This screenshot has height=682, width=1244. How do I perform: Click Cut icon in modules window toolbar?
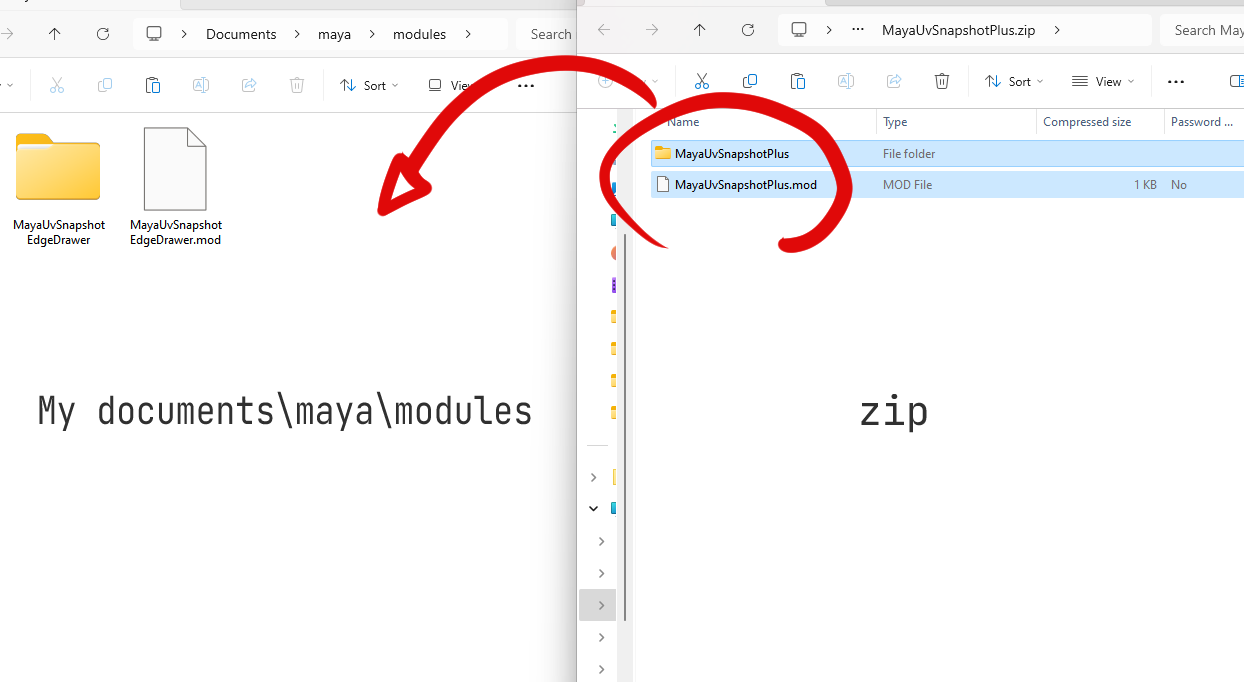[x=57, y=86]
